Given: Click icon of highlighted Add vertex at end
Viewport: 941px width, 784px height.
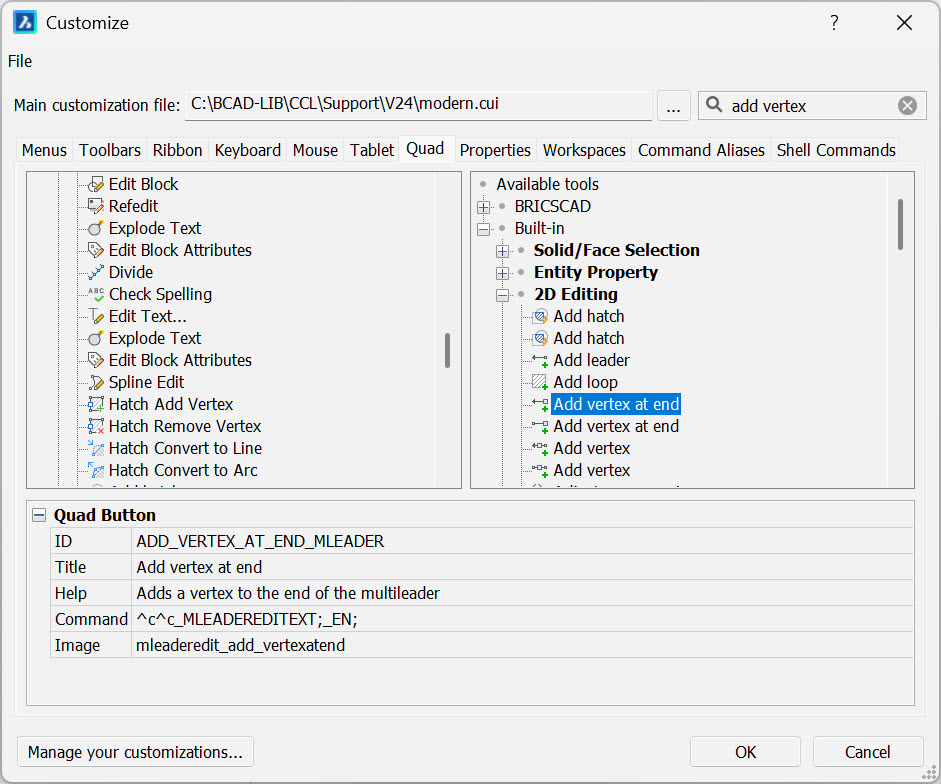Looking at the screenshot, I should click(x=540, y=405).
